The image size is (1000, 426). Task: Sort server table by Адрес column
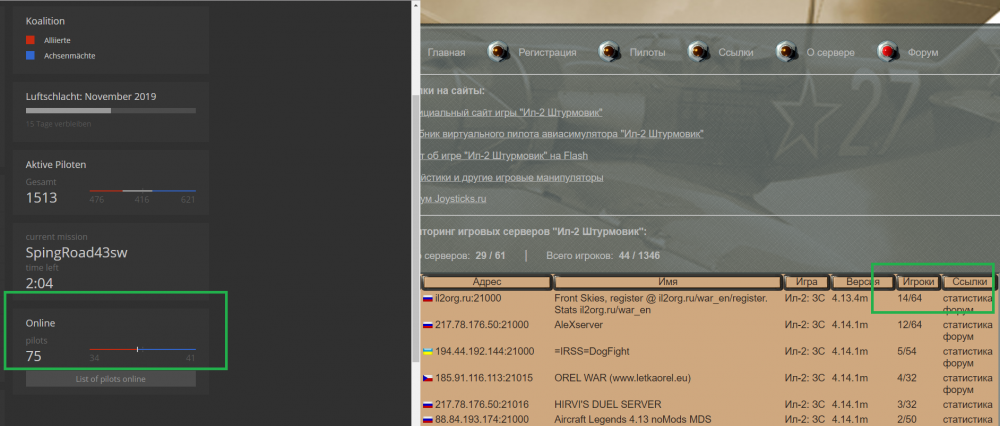click(487, 281)
